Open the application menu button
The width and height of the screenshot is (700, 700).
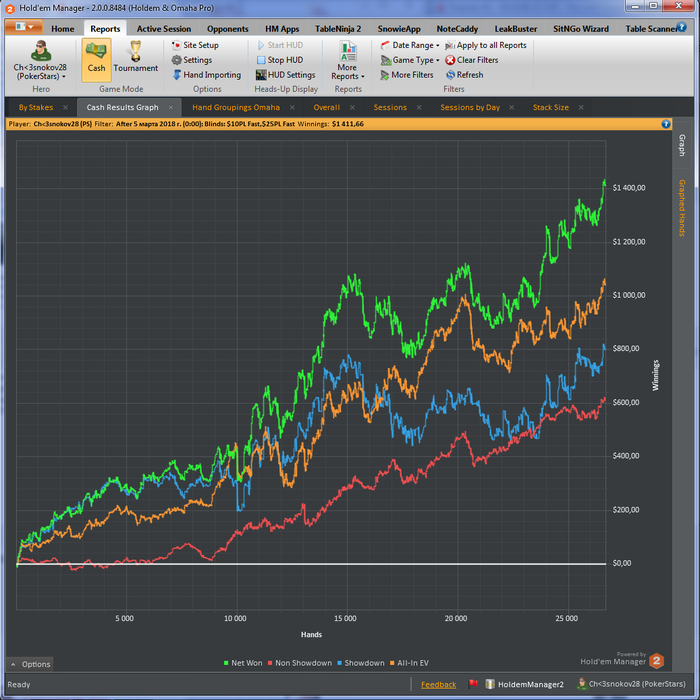pos(24,27)
